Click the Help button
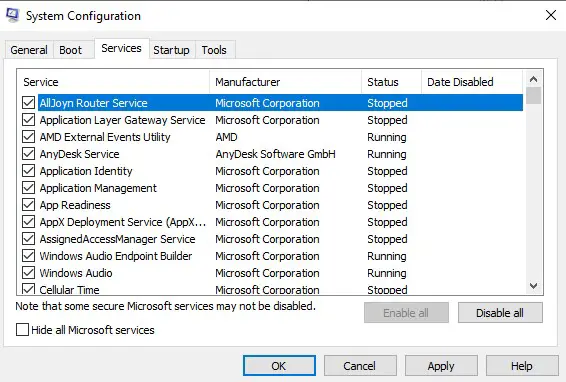Image resolution: width=566 pixels, height=382 pixels. (x=522, y=366)
